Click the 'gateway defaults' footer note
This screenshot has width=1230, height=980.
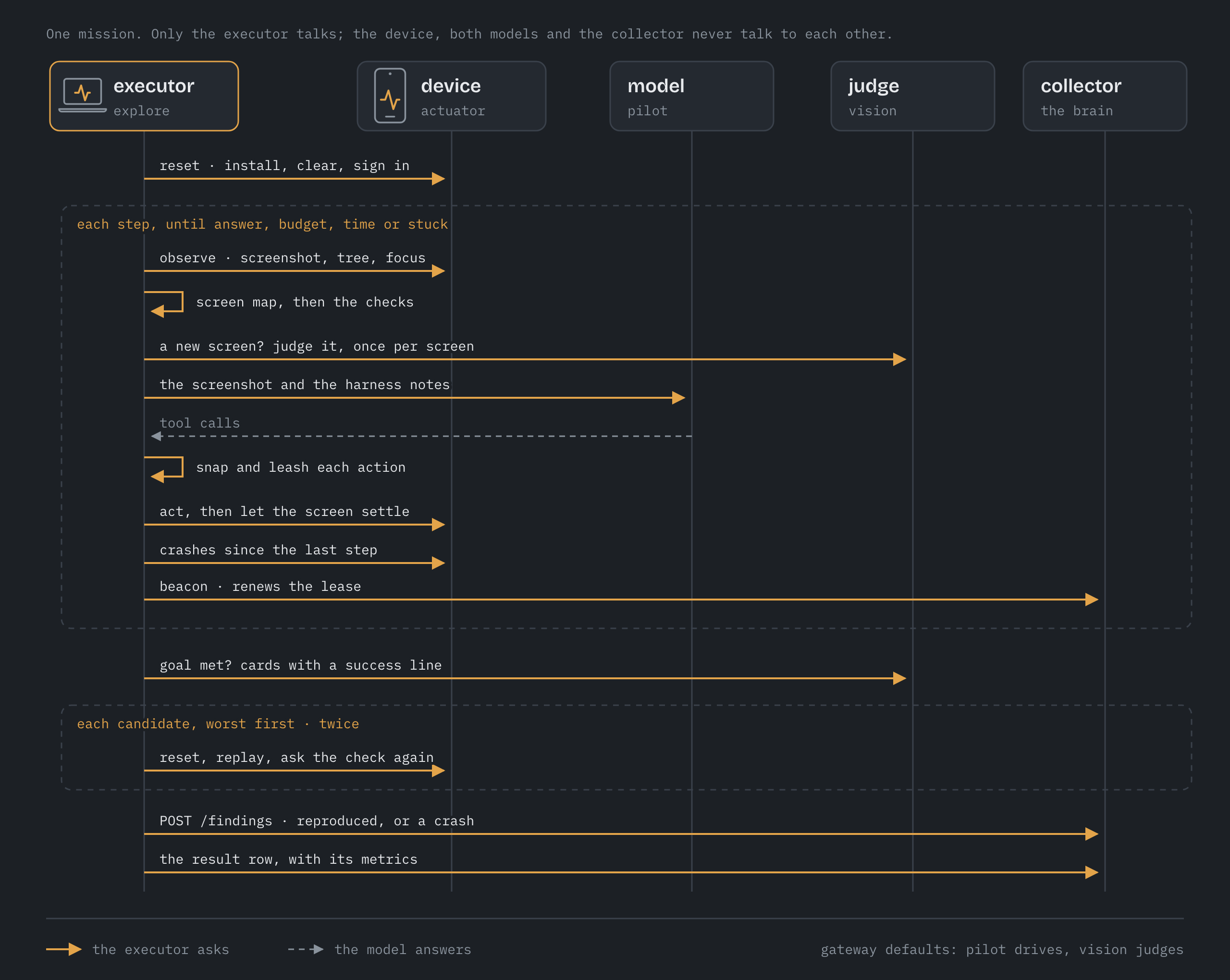(1002, 950)
